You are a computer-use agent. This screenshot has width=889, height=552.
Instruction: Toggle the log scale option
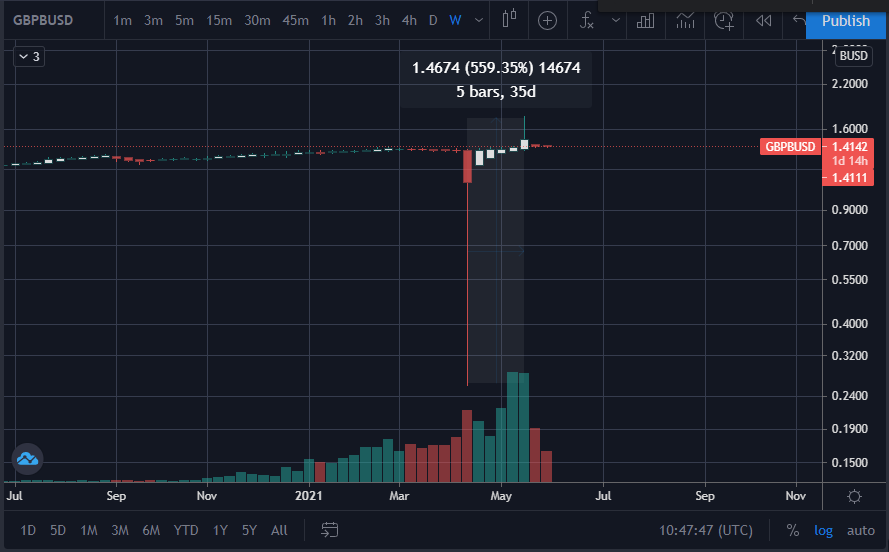[x=823, y=530]
